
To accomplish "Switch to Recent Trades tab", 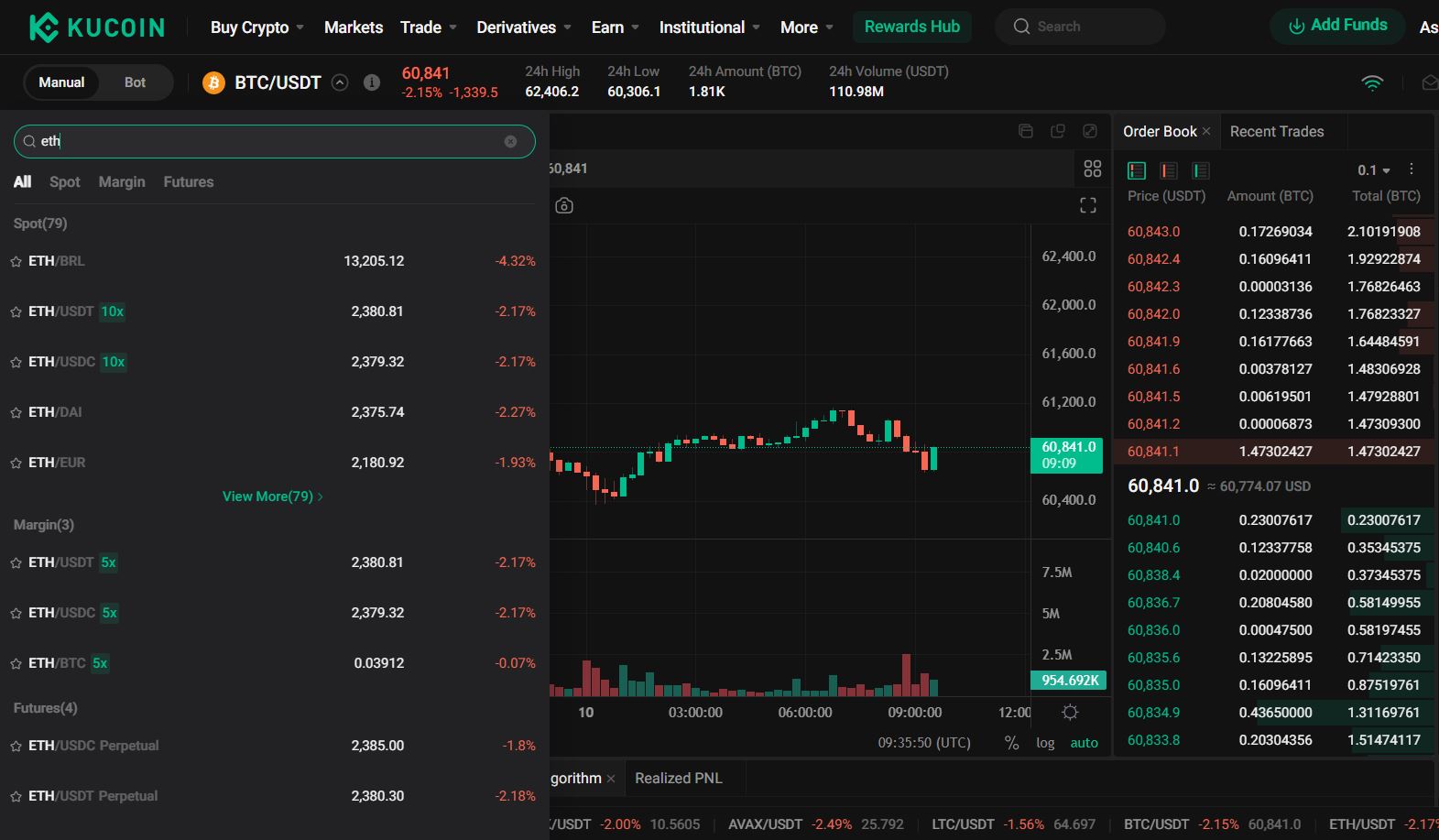I will 1277,132.
